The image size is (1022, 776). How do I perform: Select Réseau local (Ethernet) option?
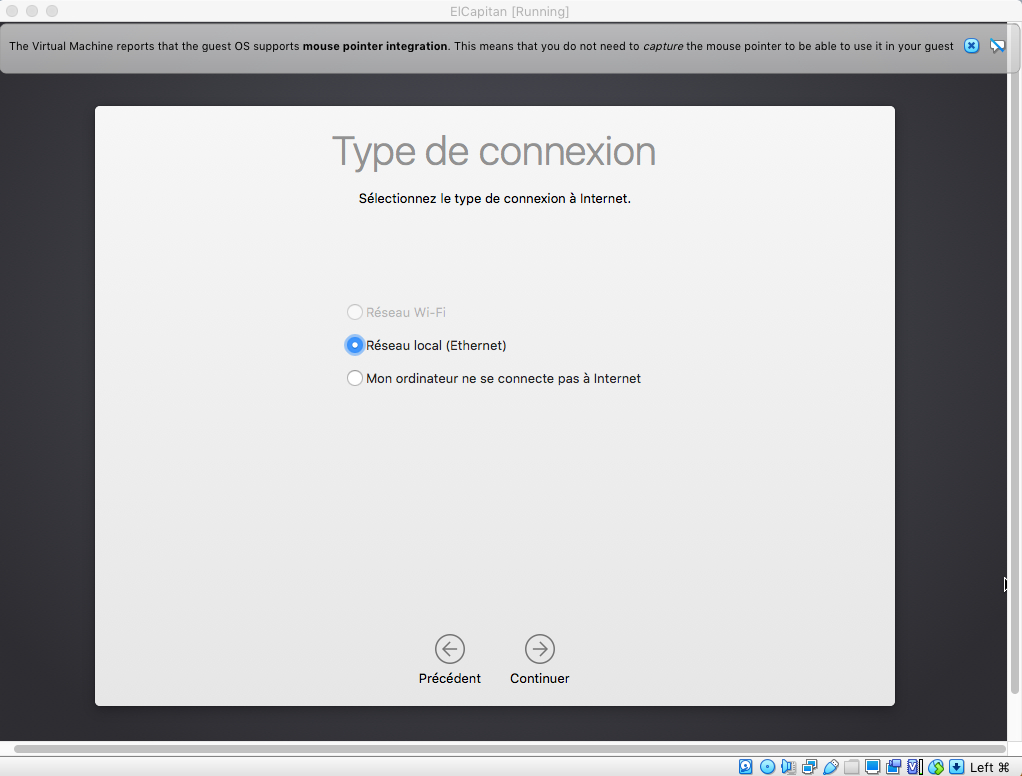point(355,345)
